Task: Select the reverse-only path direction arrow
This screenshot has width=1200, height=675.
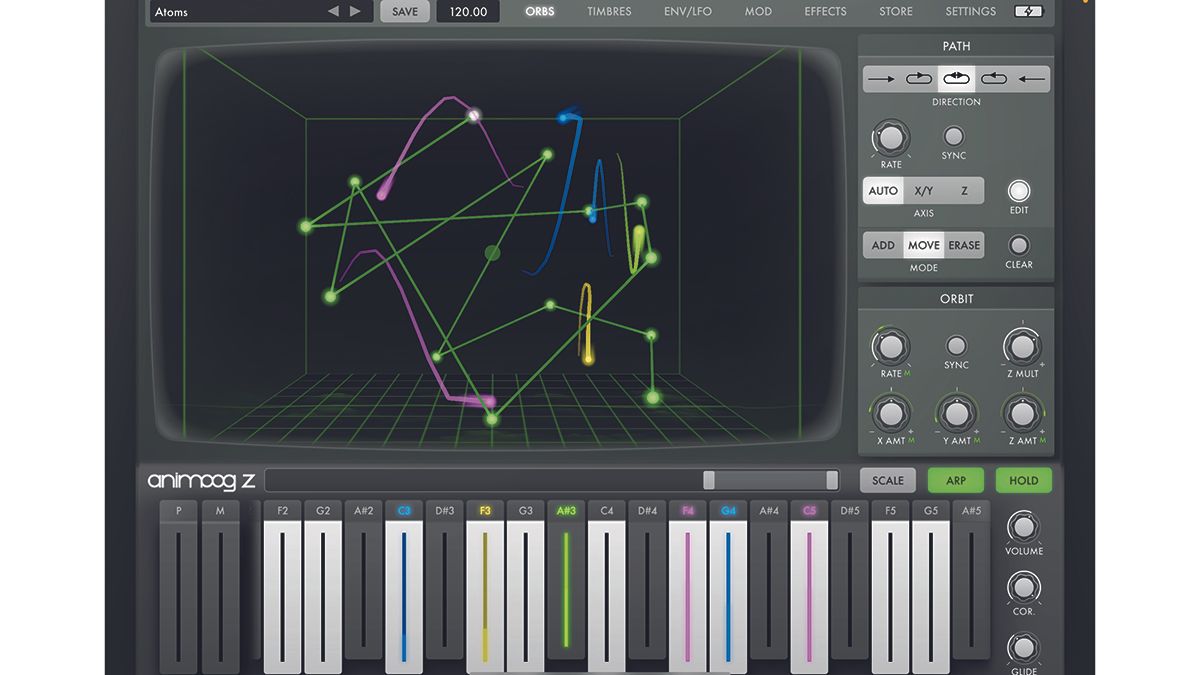Action: pos(1031,78)
